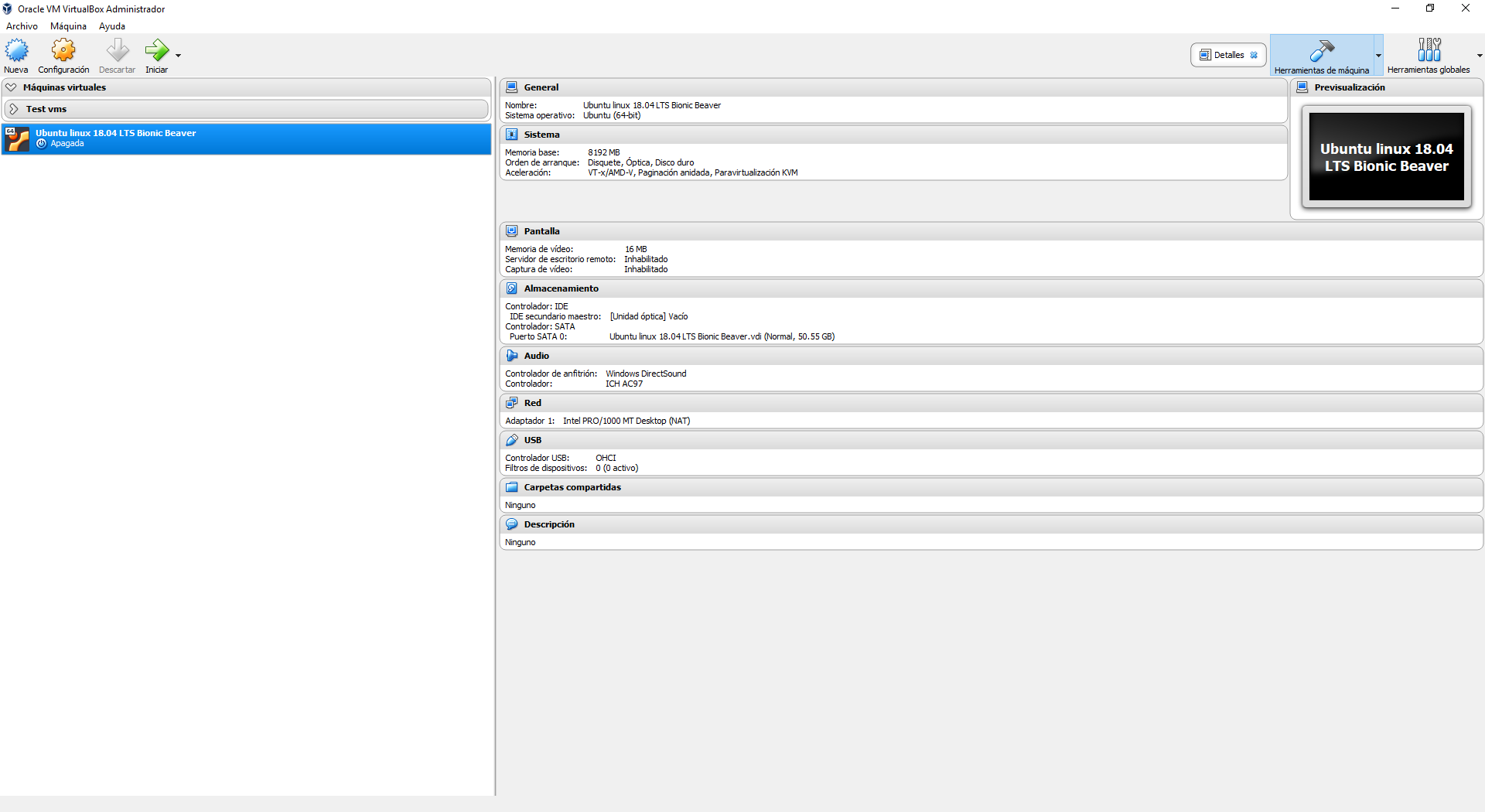Screen dimensions: 1485x812
Task: Click the memory value 8192 MB
Action: point(603,153)
